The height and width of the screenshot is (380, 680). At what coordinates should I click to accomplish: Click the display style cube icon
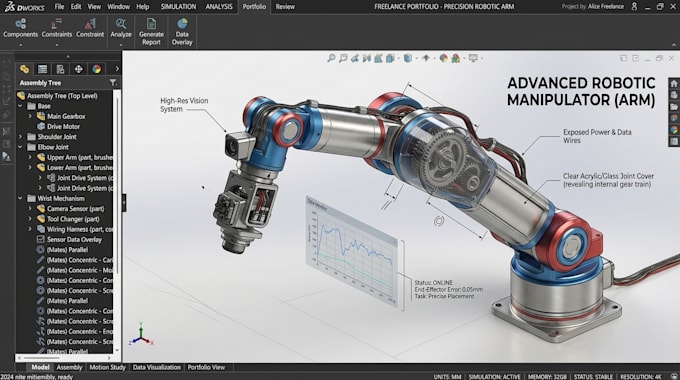point(408,58)
